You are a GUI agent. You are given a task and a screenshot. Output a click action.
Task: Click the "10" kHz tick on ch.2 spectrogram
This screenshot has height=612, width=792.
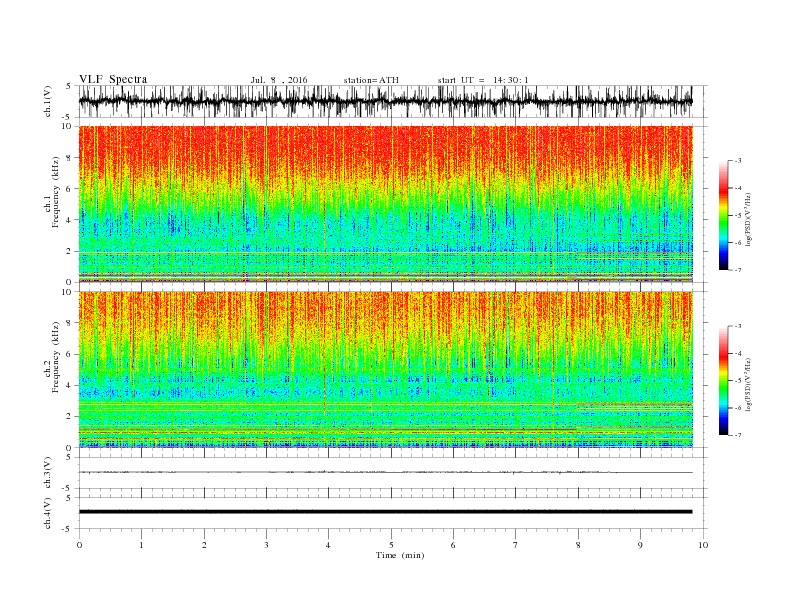pos(68,292)
